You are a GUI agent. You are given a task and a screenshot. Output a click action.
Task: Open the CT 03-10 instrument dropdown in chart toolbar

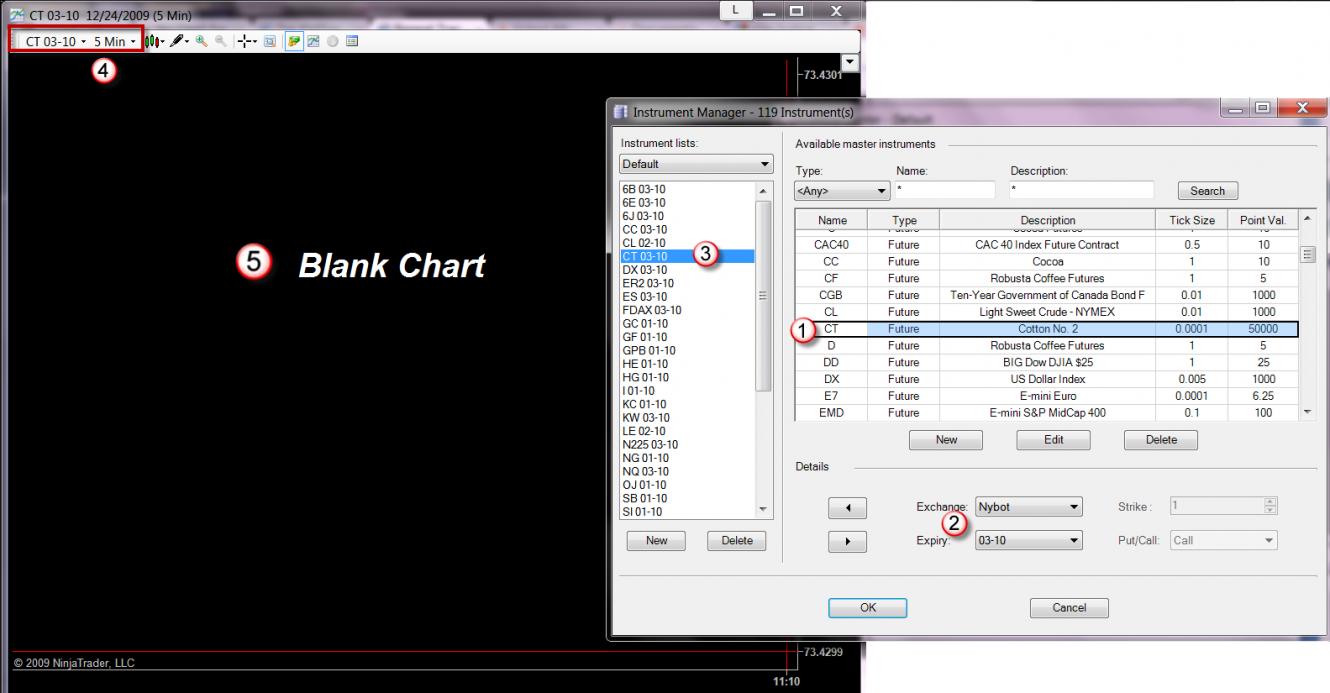pyautogui.click(x=55, y=42)
